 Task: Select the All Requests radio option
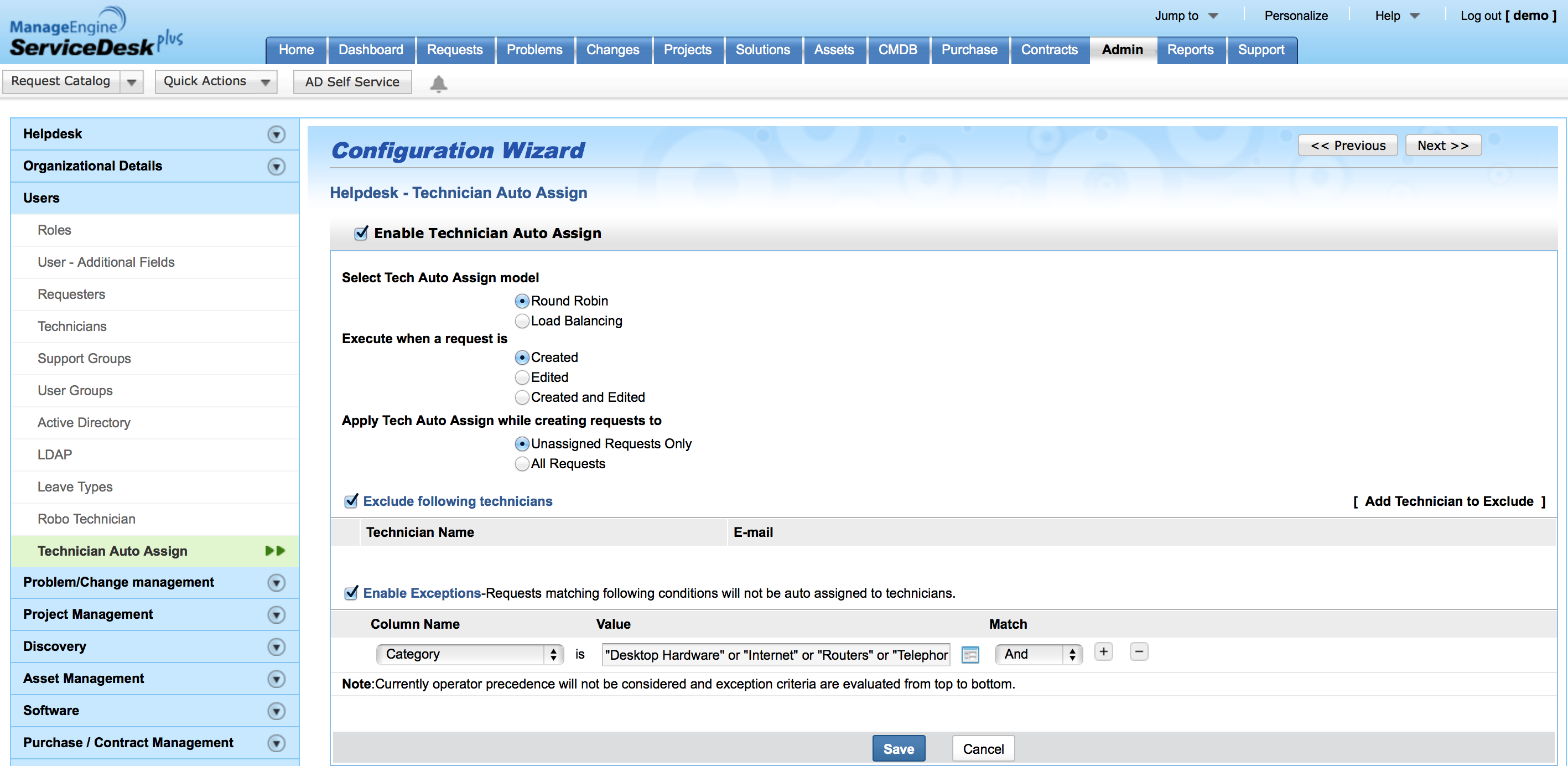point(522,464)
